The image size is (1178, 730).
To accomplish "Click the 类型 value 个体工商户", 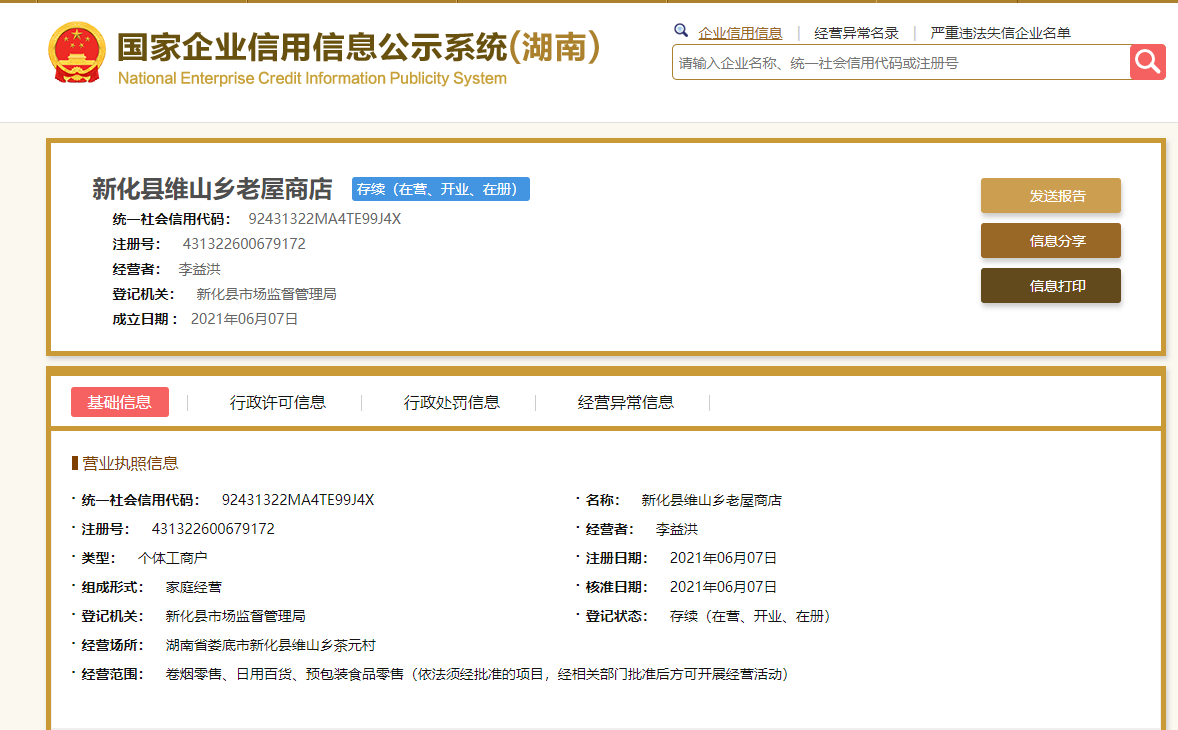I will point(172,558).
